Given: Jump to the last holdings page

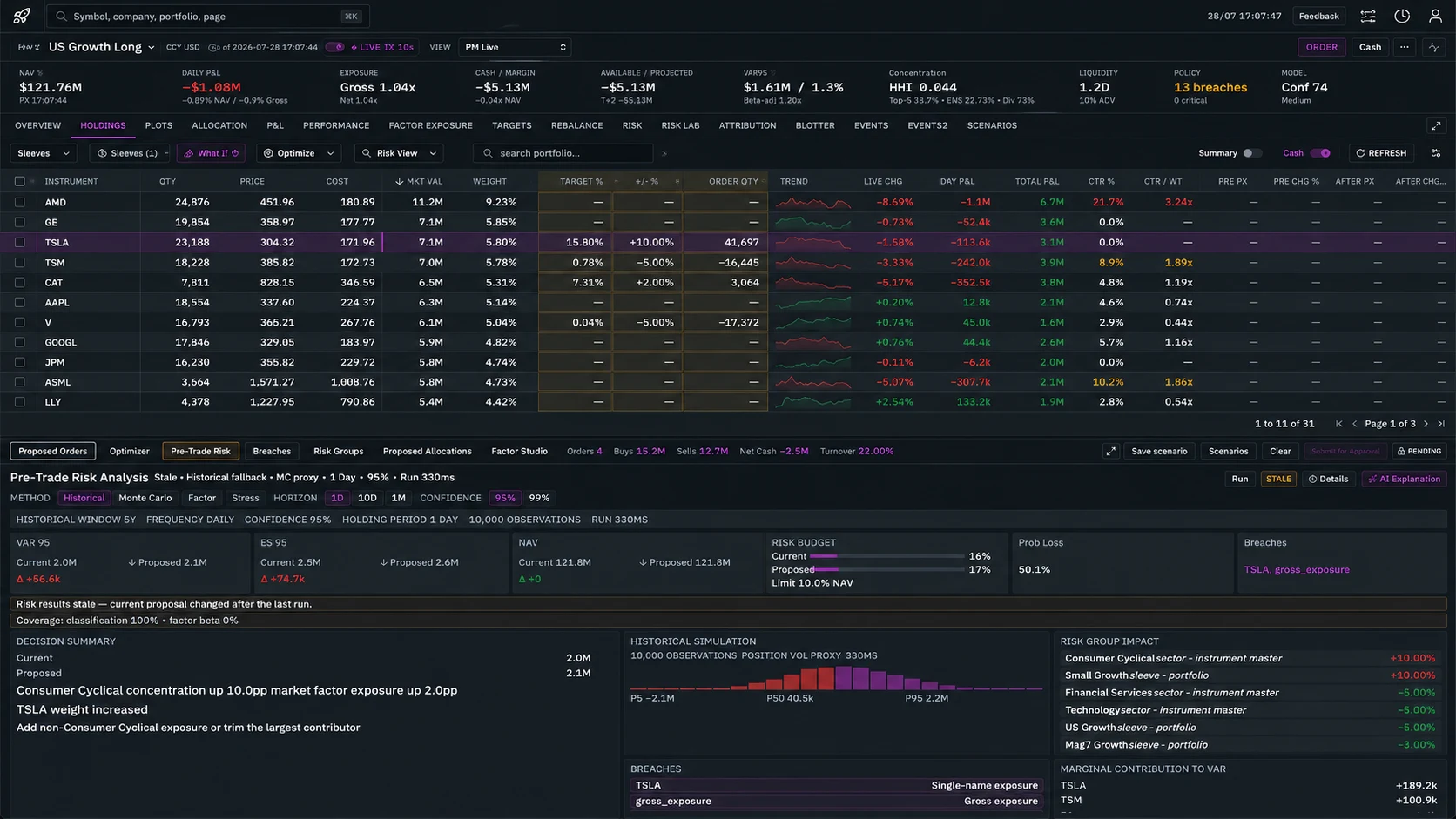Looking at the screenshot, I should [1440, 424].
